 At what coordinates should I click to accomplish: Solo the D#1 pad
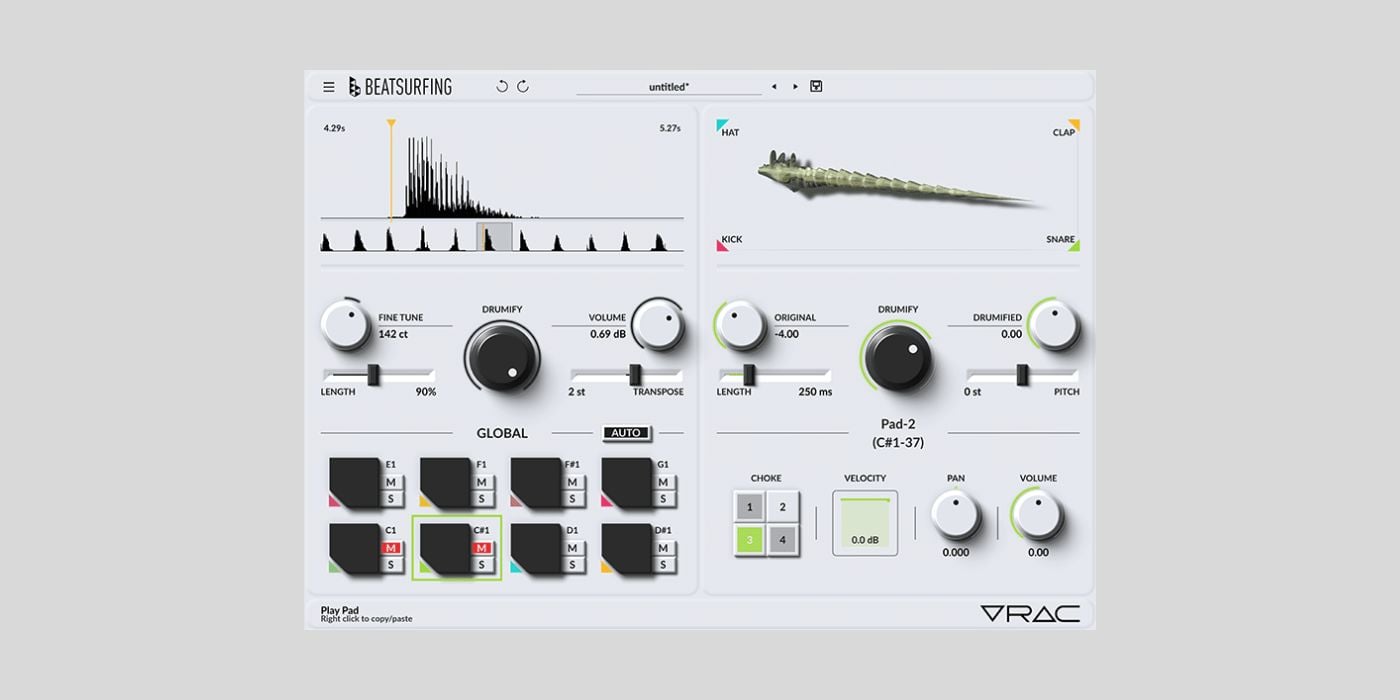(664, 564)
